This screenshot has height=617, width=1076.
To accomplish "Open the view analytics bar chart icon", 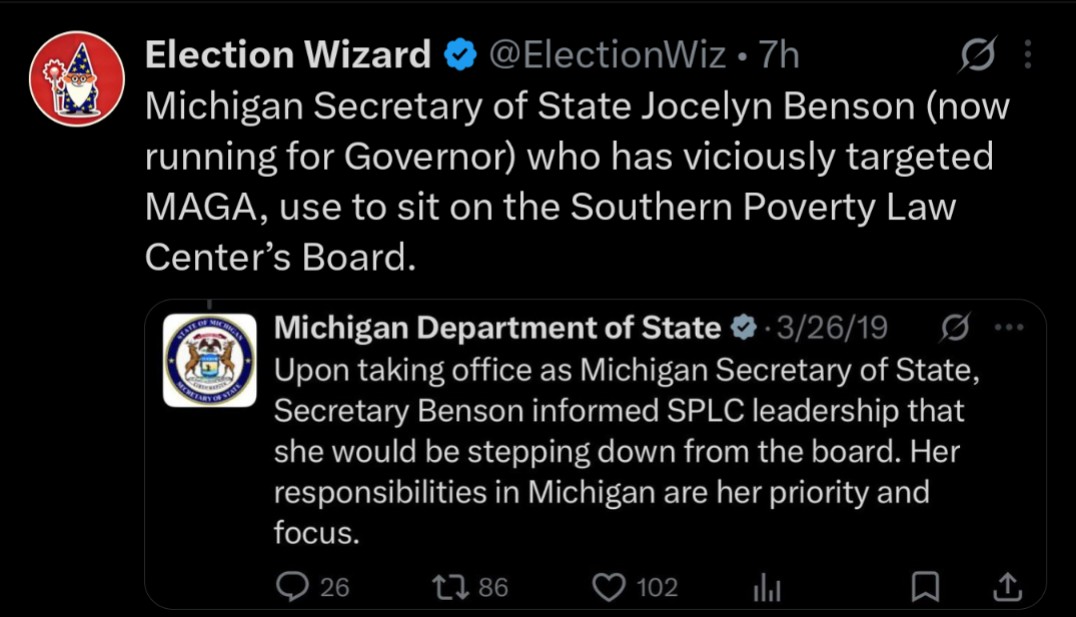I will tap(766, 588).
